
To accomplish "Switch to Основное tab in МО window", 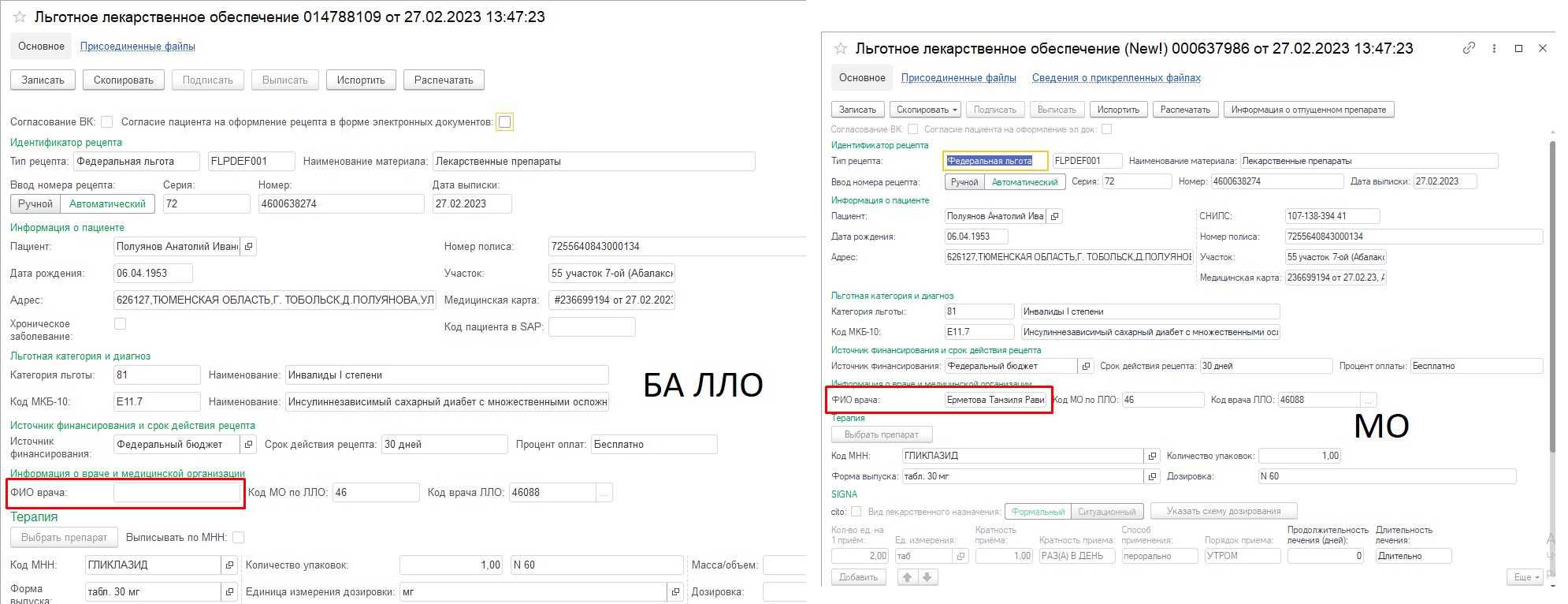I will (862, 78).
